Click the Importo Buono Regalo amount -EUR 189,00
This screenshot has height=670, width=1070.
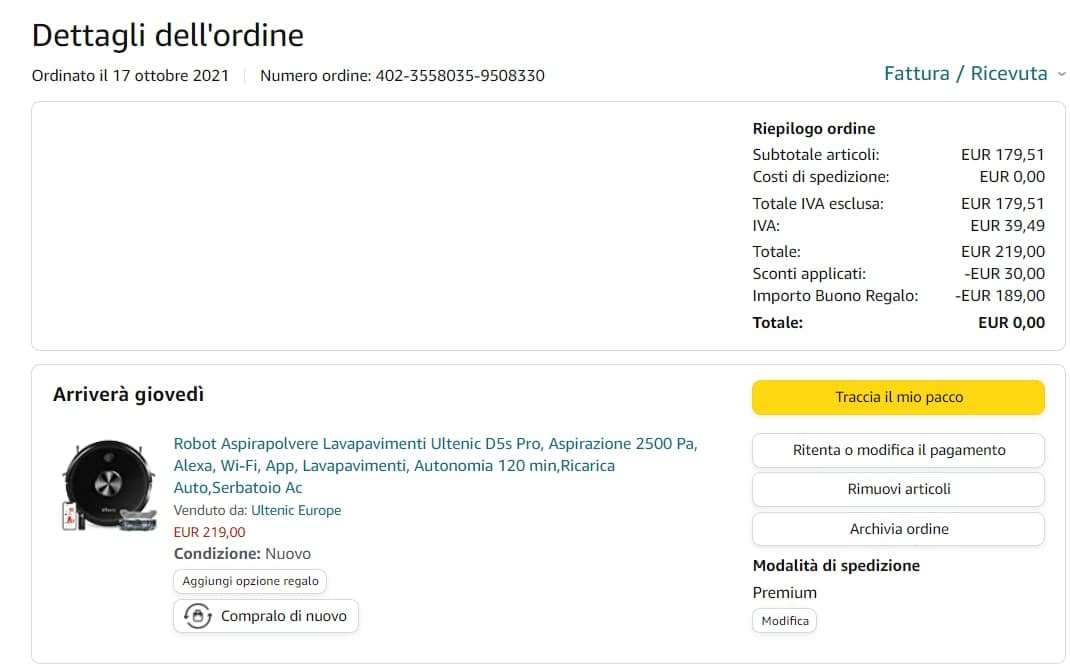click(x=1000, y=296)
